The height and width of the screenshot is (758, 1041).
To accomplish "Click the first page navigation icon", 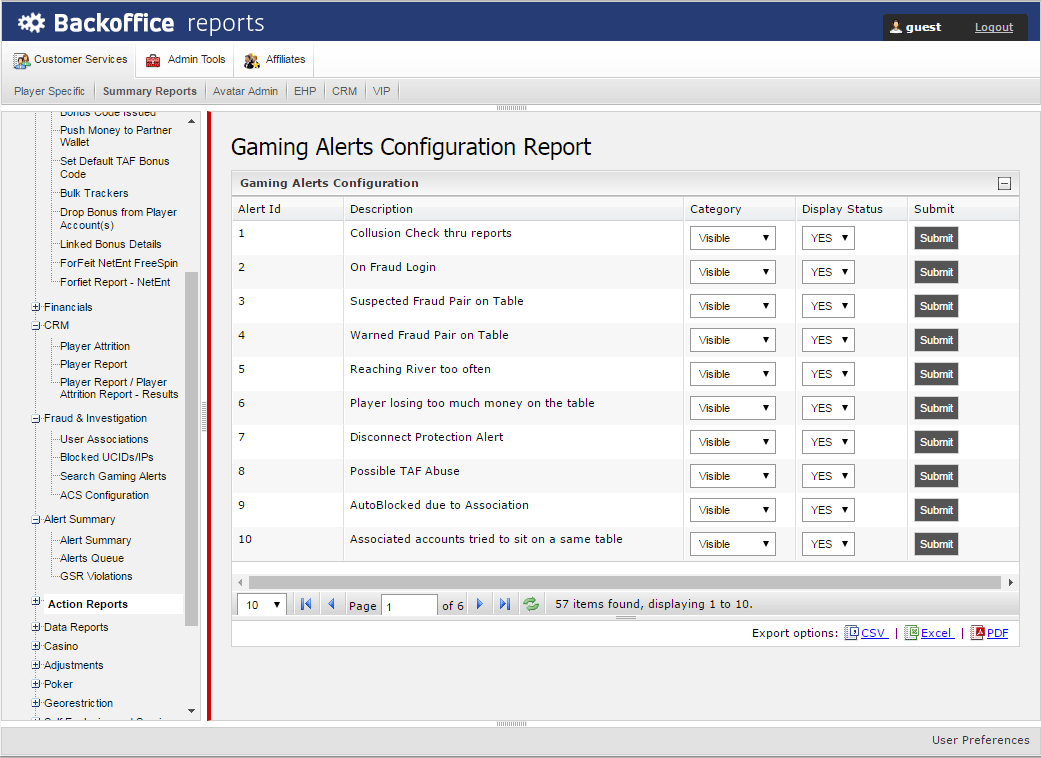I will [x=306, y=604].
